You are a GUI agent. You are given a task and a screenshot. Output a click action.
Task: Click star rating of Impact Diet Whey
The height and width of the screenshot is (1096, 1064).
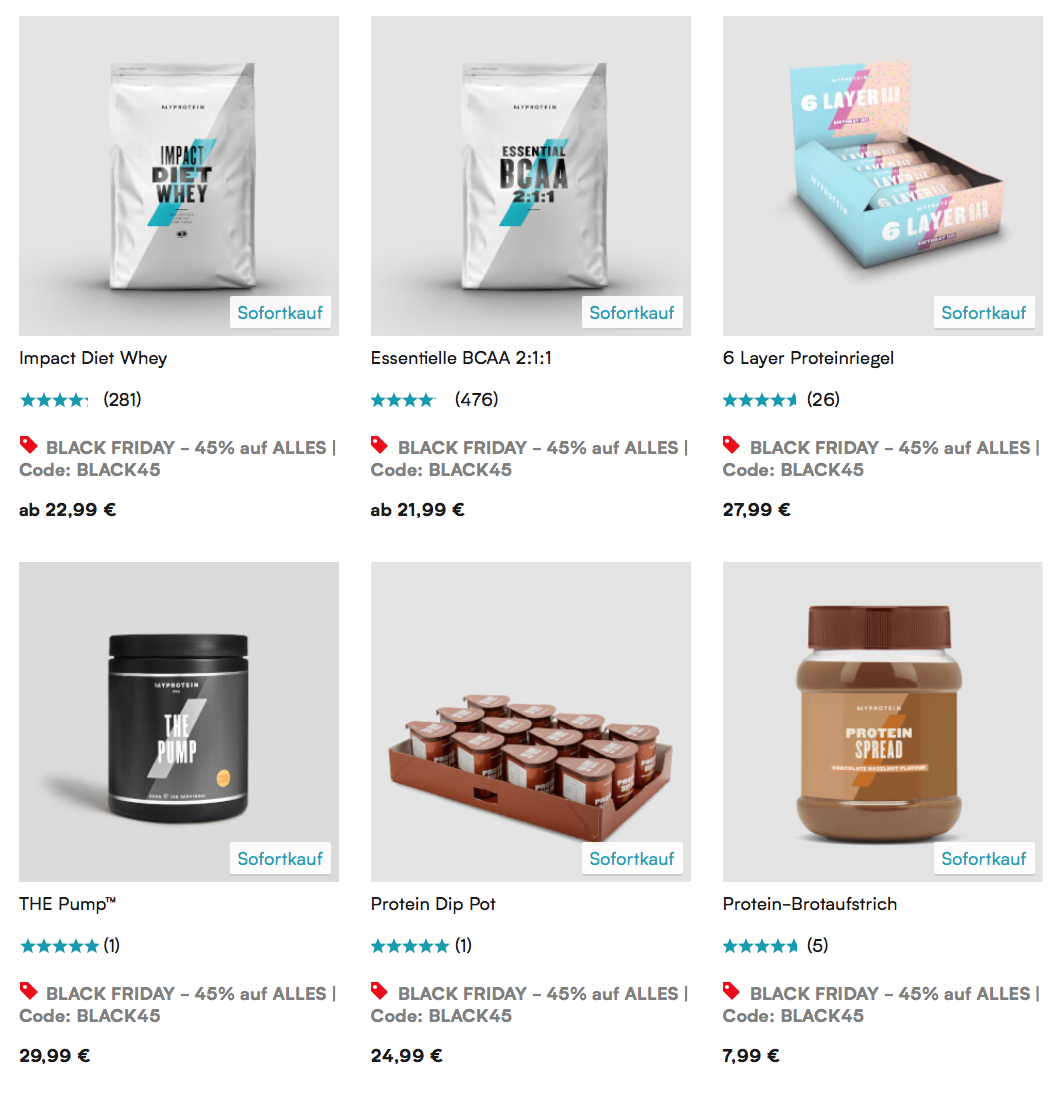coord(55,400)
